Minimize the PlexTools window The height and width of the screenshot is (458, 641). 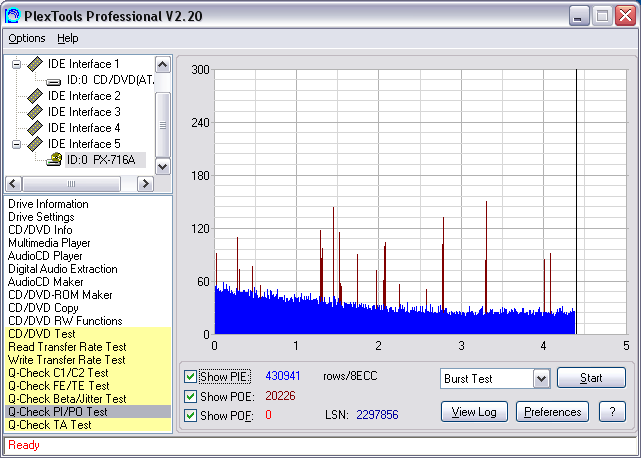(x=579, y=16)
